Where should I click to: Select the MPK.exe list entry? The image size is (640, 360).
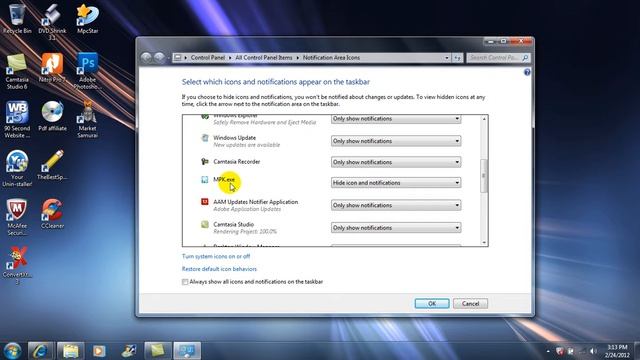(224, 180)
